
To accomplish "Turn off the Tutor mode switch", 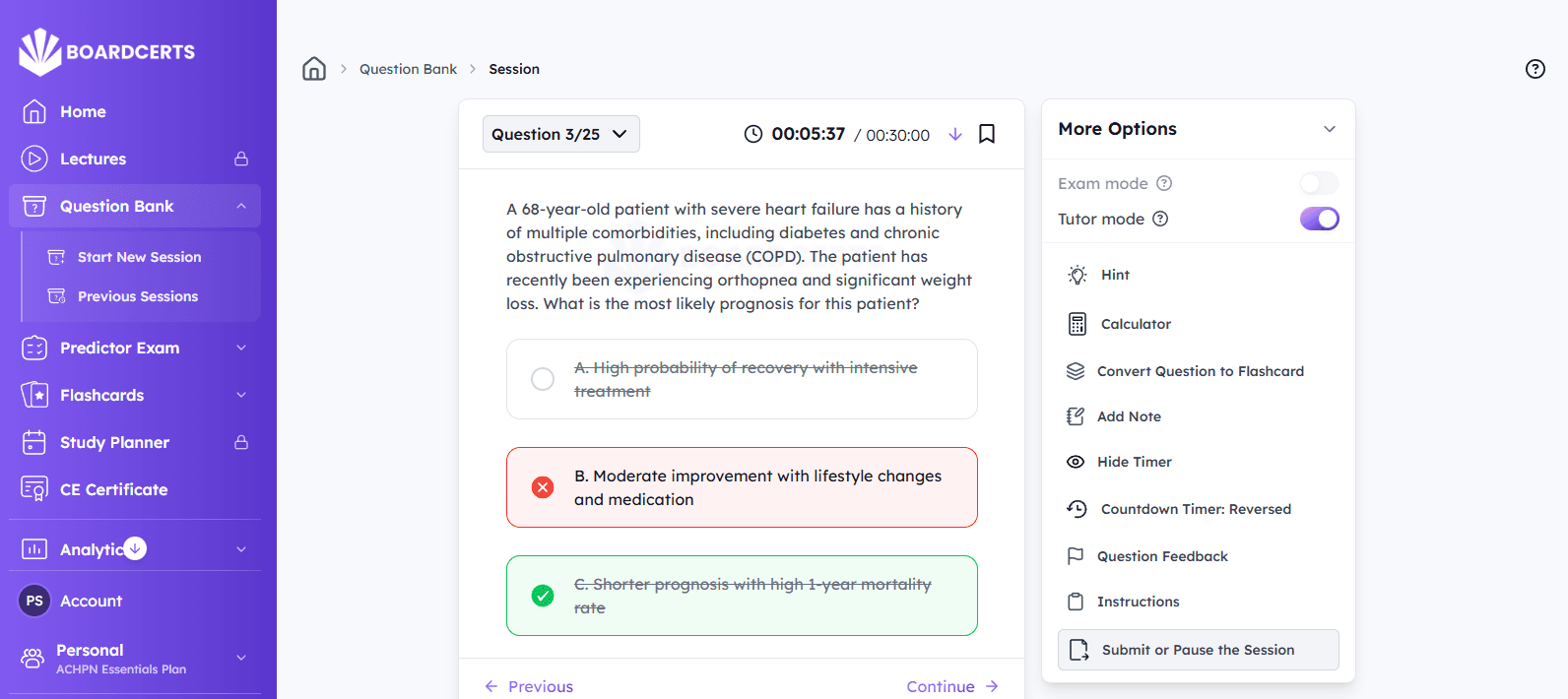I will pos(1320,219).
